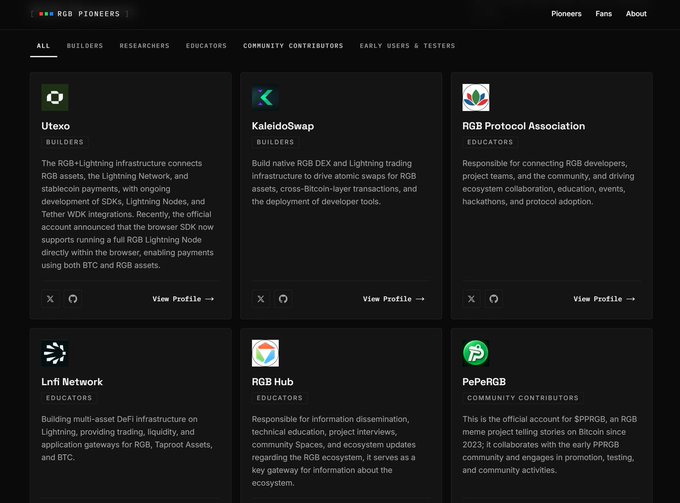This screenshot has height=503, width=680.
Task: Switch to the Builders tab
Action: click(x=85, y=46)
